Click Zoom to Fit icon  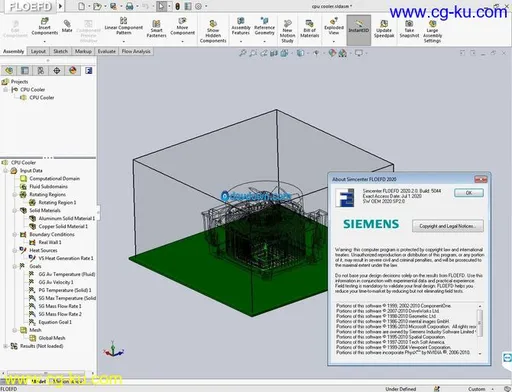[243, 53]
